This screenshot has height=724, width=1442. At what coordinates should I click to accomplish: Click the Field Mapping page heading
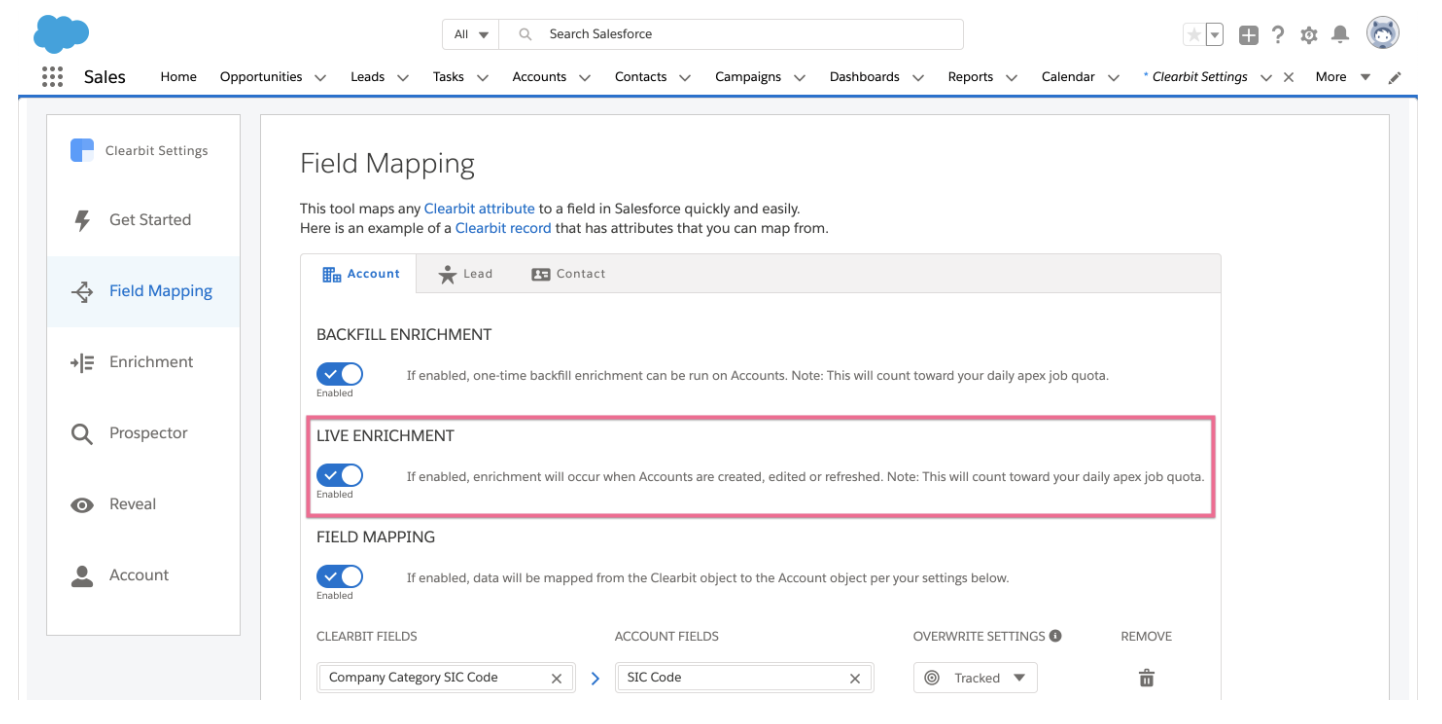pos(387,163)
